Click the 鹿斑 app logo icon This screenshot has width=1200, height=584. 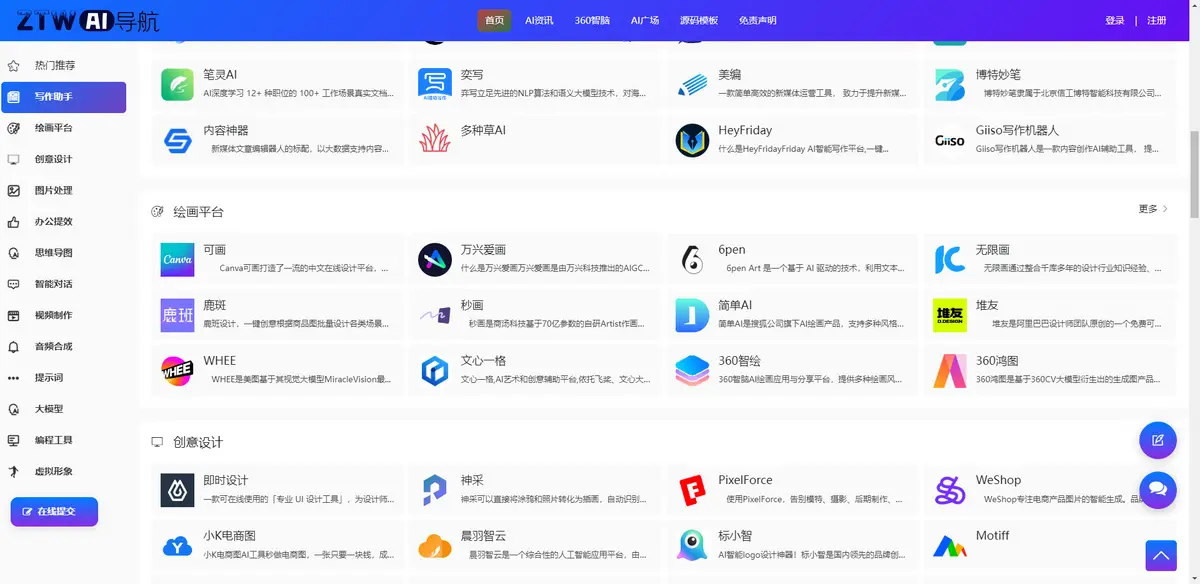177,314
